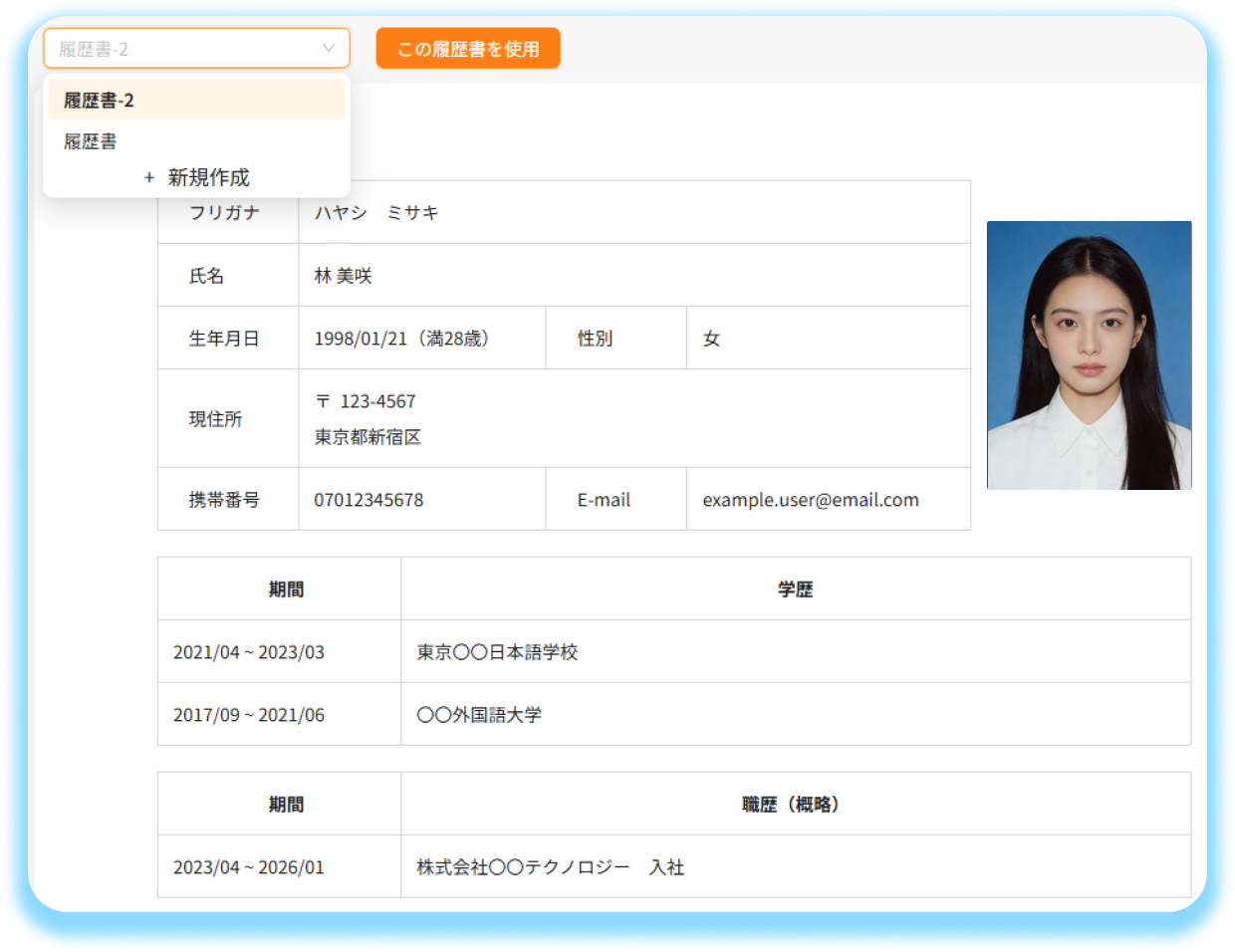
Task: Click the ID photo thumbnail
Action: [1088, 355]
